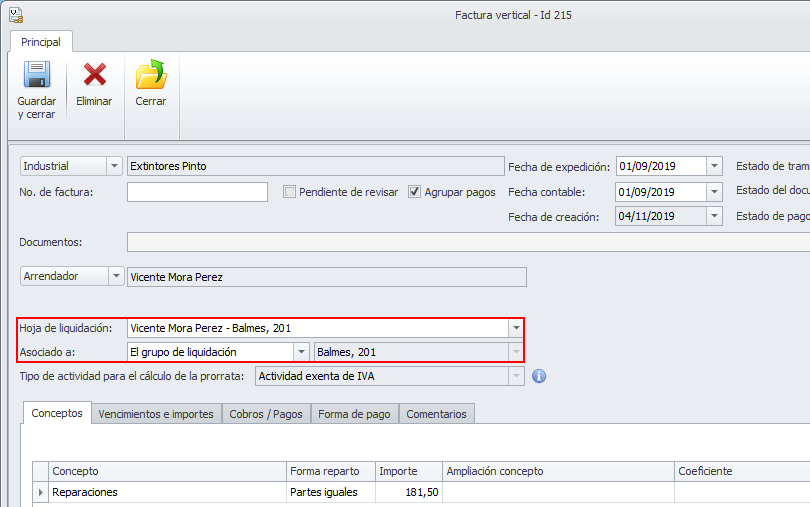This screenshot has height=507, width=810.
Task: Select the Principal ribbon tab
Action: click(x=41, y=42)
